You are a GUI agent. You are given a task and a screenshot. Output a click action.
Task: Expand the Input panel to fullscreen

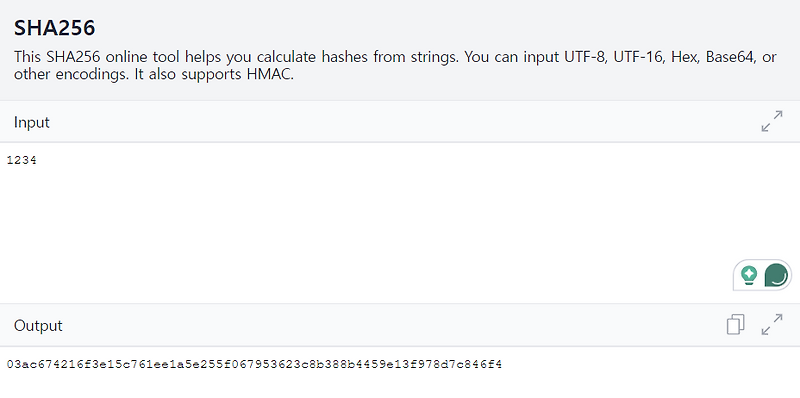point(771,121)
